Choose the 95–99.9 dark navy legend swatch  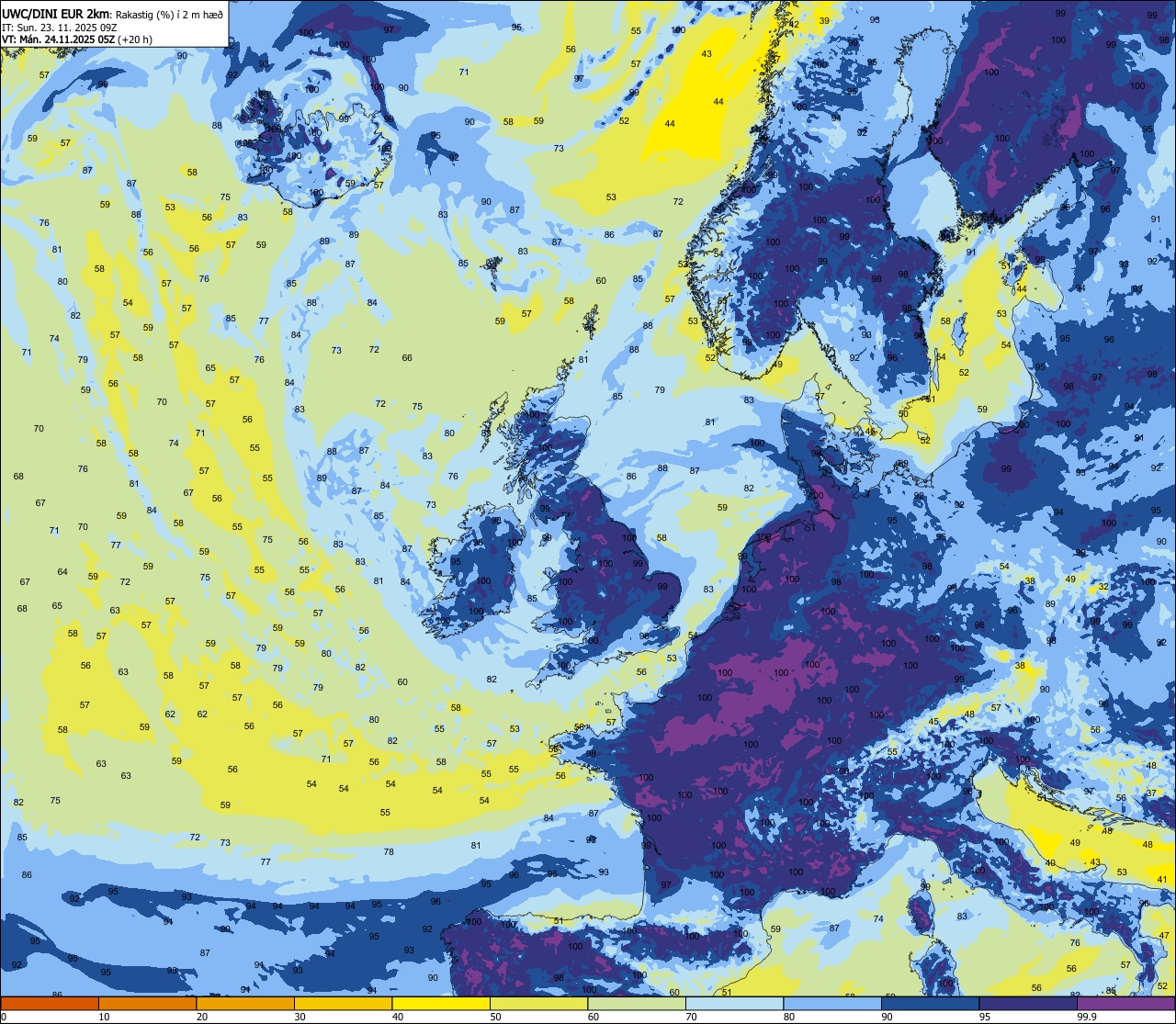pyautogui.click(x=1028, y=1003)
